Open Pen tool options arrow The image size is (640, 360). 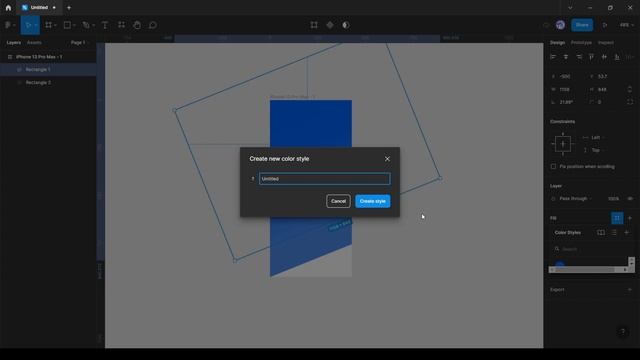93,25
